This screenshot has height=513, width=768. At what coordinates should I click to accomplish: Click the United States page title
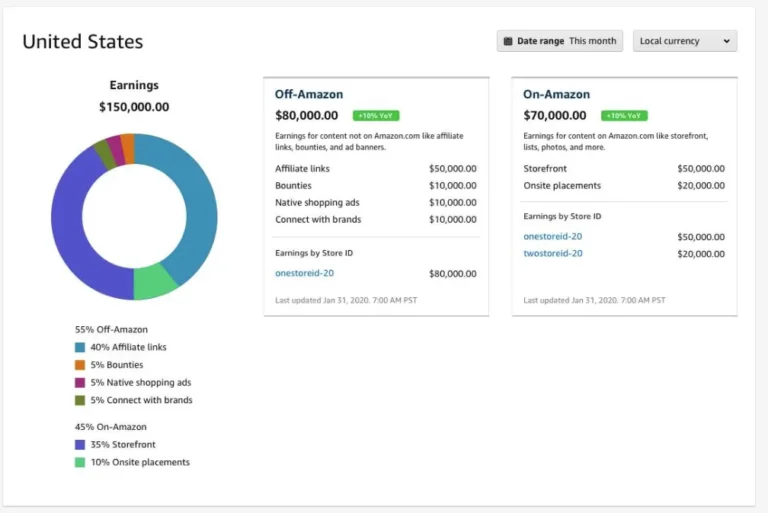click(83, 42)
